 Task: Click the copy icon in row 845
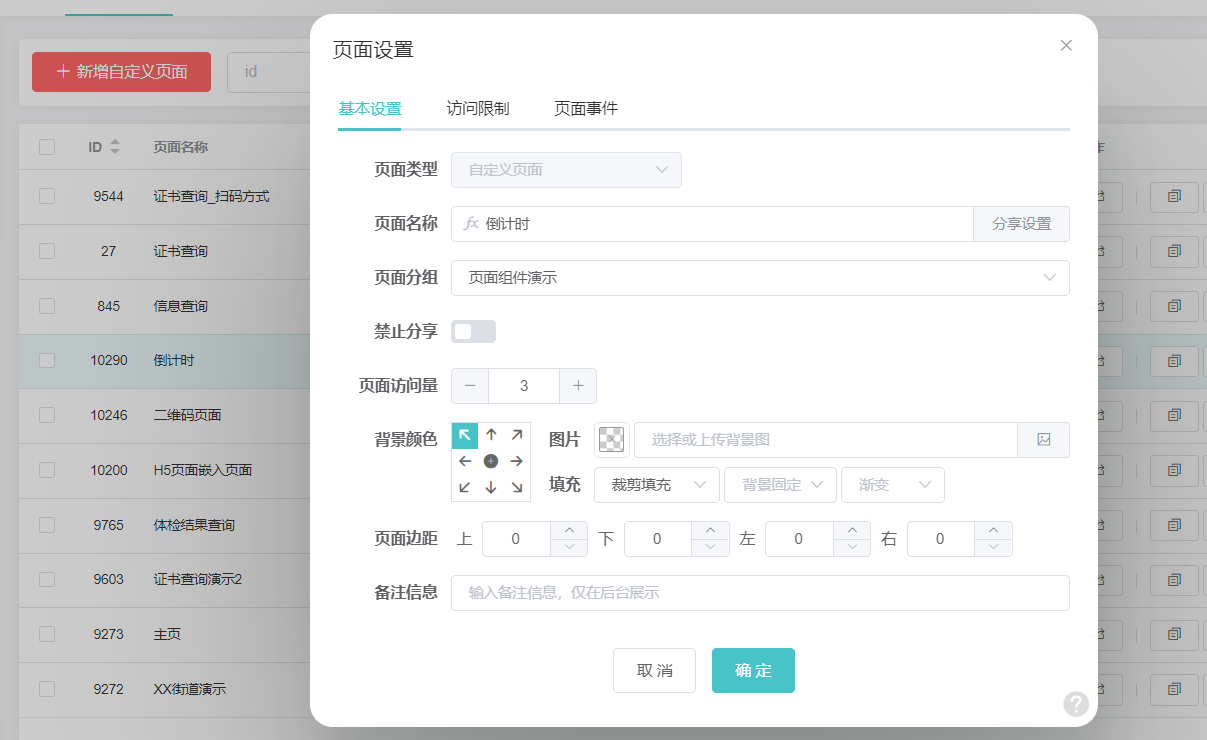point(1174,306)
